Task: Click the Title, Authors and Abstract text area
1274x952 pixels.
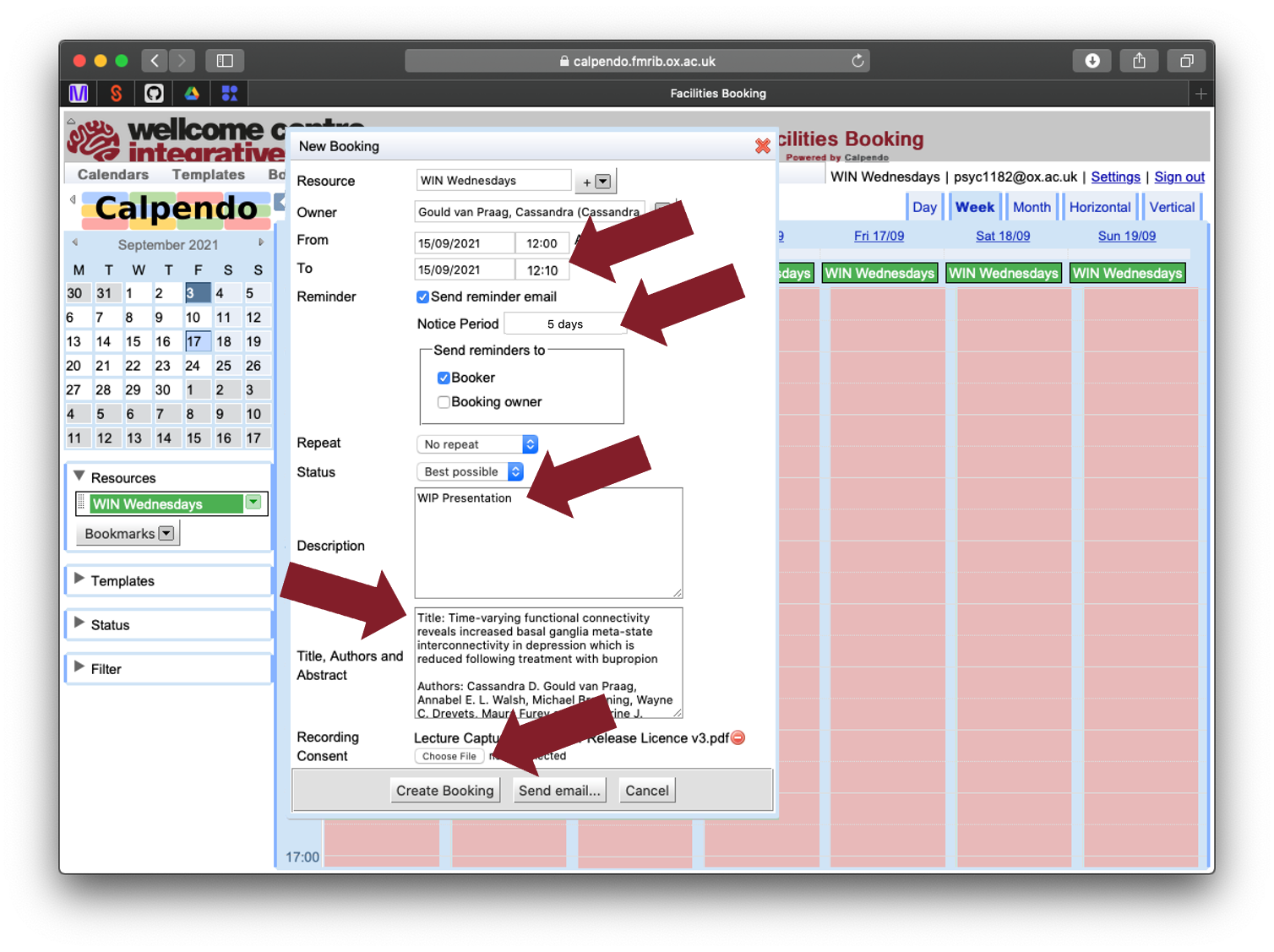Action: pyautogui.click(x=548, y=663)
